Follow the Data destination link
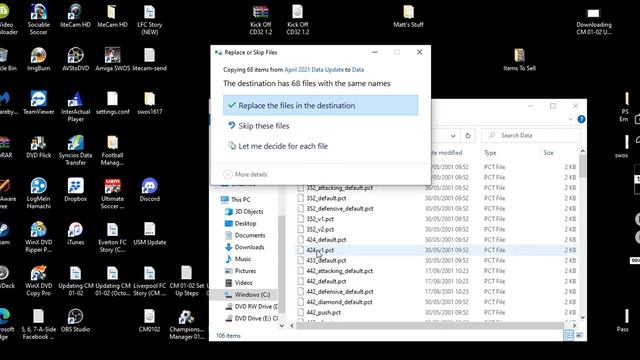Screen dimensions: 640x360 pos(358,70)
